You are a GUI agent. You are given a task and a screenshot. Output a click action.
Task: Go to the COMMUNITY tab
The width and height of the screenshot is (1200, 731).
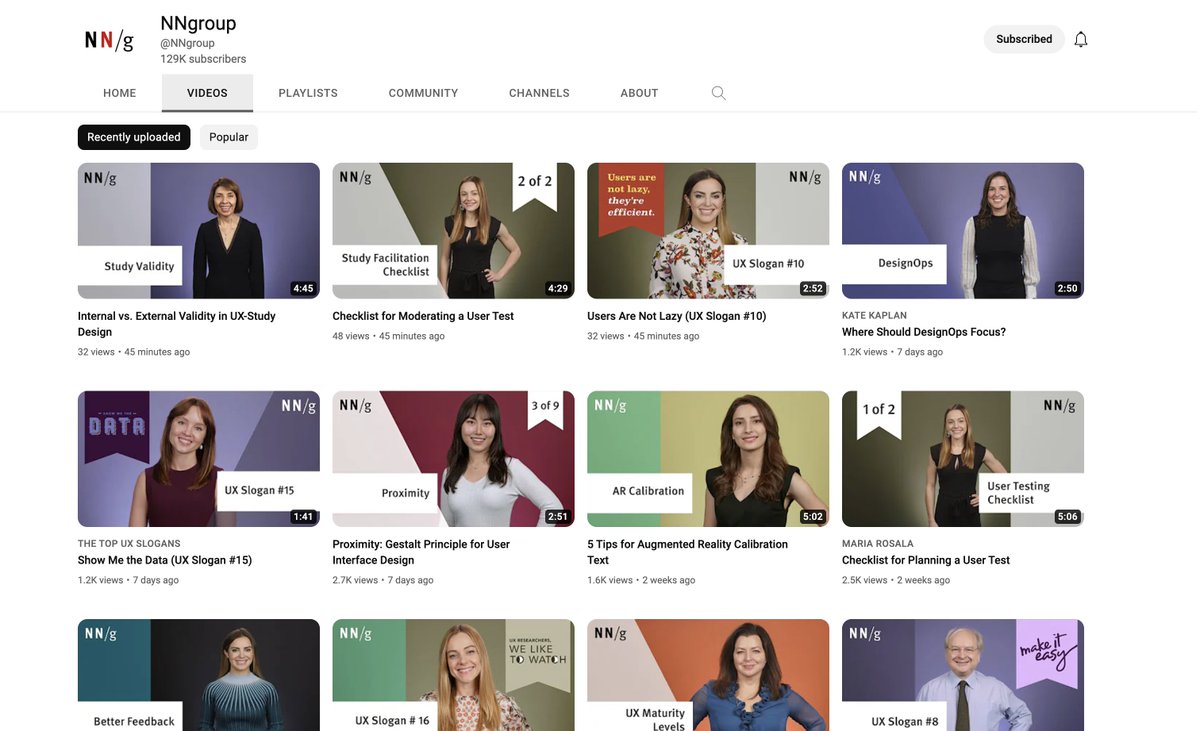pyautogui.click(x=423, y=92)
